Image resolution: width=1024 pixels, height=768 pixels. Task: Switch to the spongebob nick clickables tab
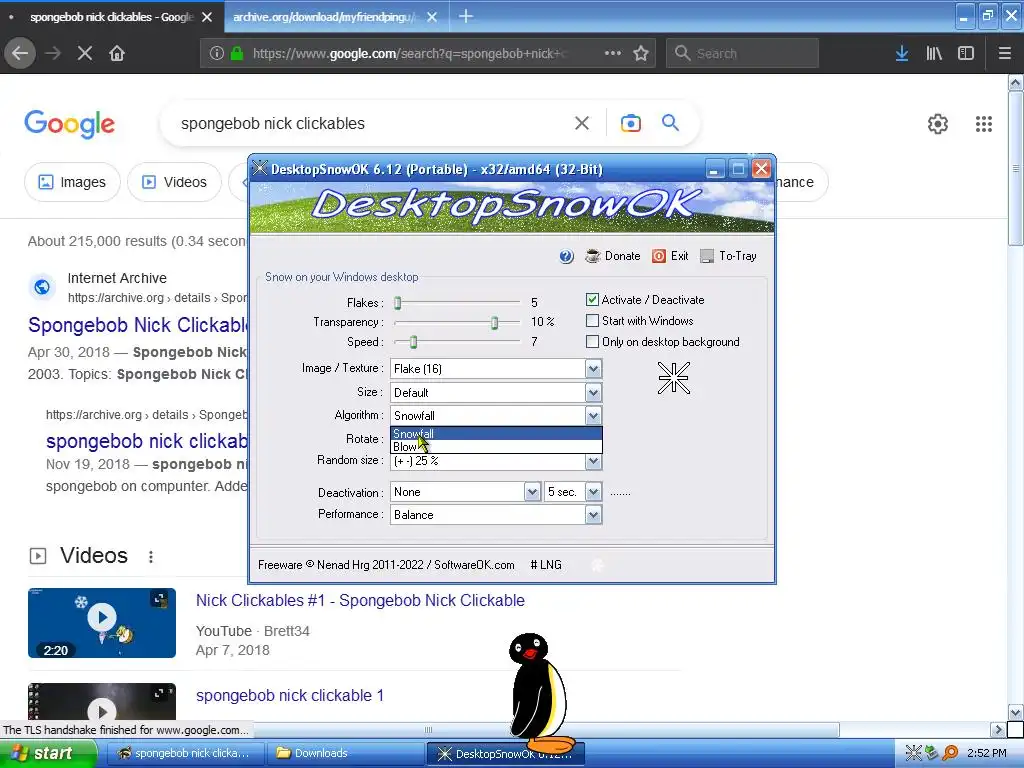click(x=112, y=17)
